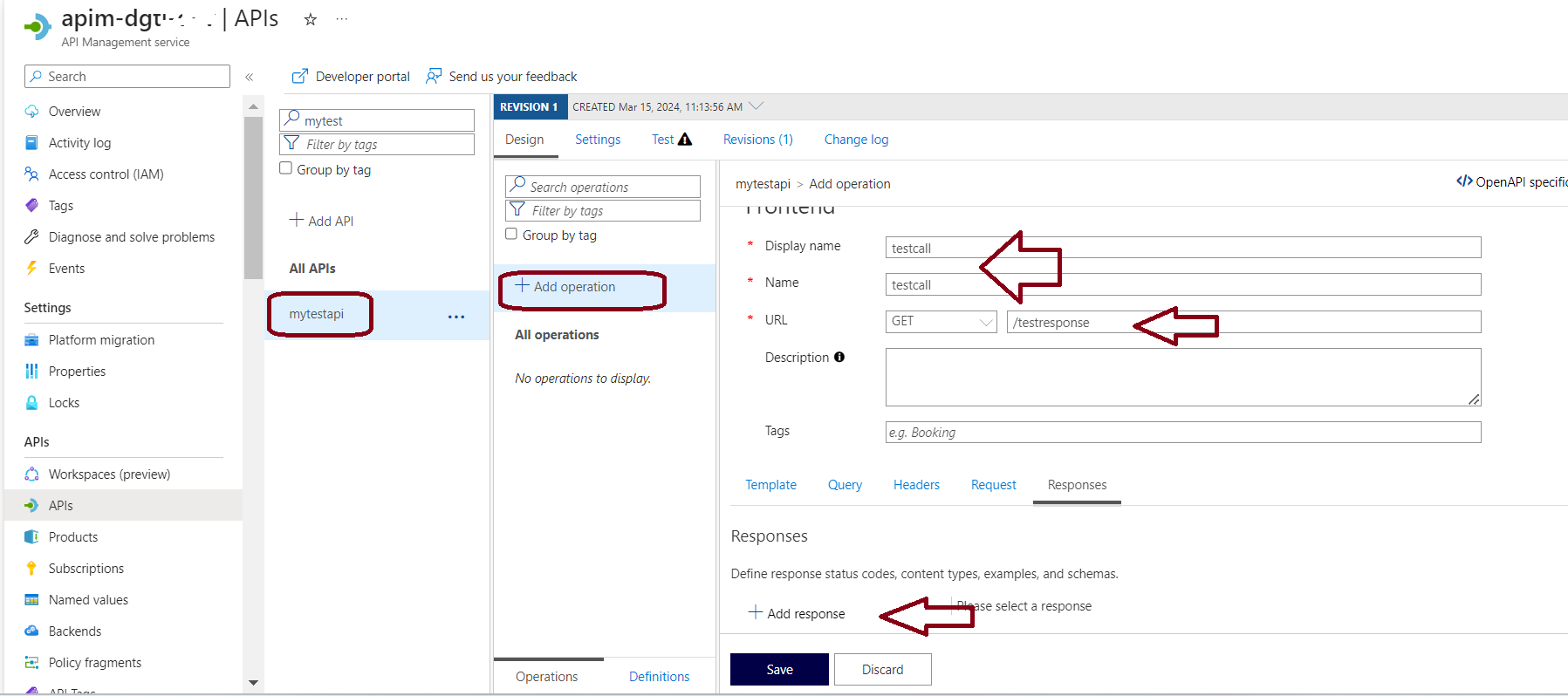Click the Diagnose and solve problems wrench icon

[32, 237]
